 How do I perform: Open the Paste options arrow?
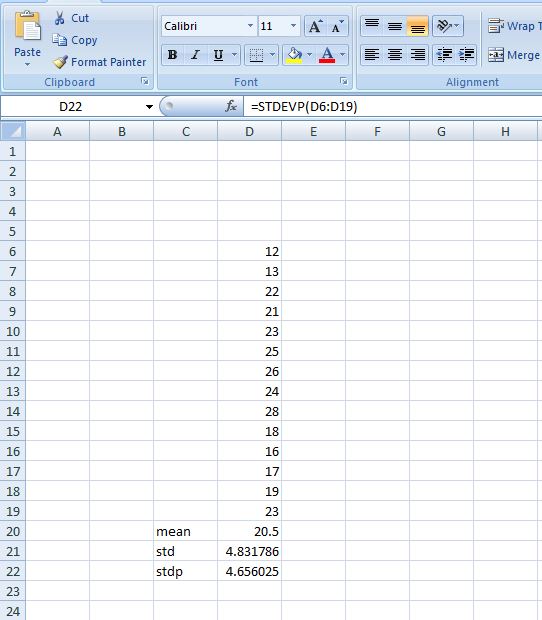tap(27, 64)
